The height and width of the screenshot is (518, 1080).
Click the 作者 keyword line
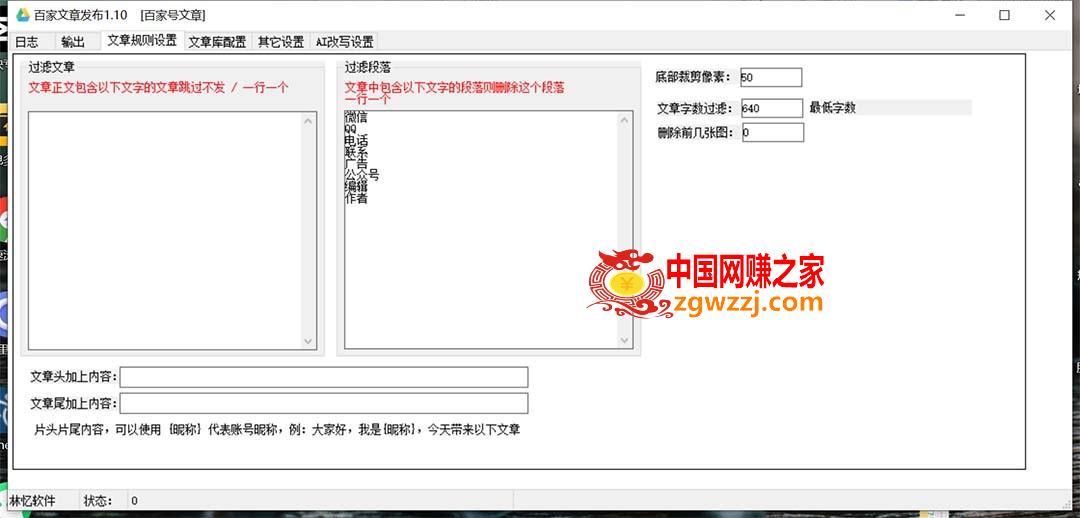(355, 198)
